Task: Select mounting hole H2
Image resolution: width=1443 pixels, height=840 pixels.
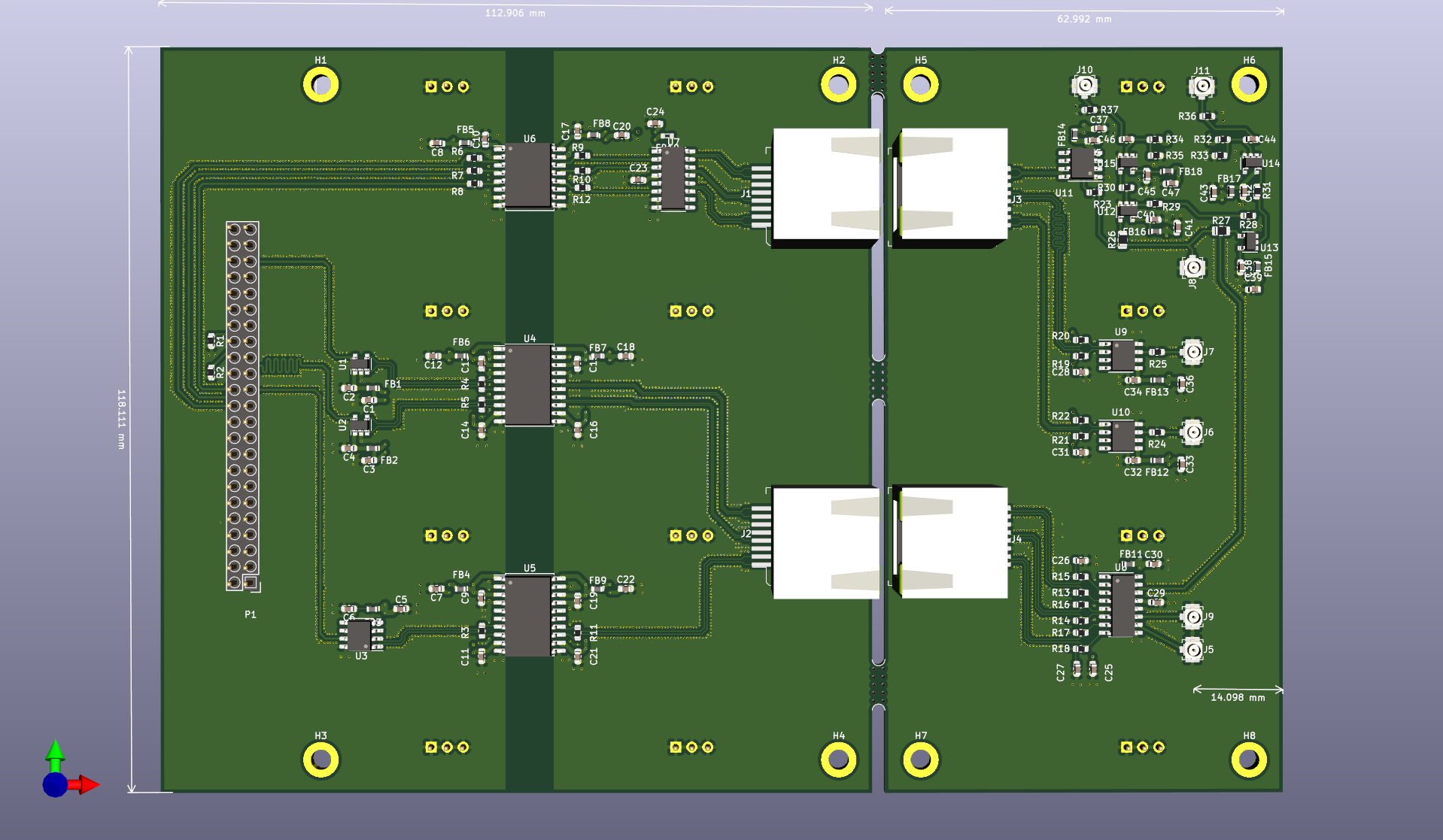Action: (x=838, y=85)
